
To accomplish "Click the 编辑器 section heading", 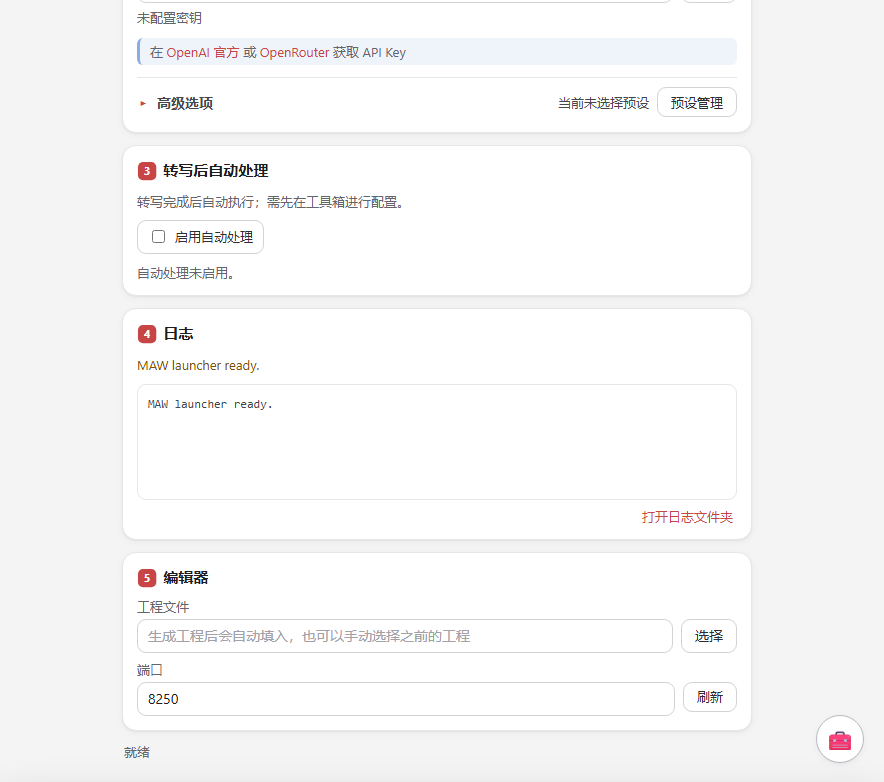I will point(185,577).
